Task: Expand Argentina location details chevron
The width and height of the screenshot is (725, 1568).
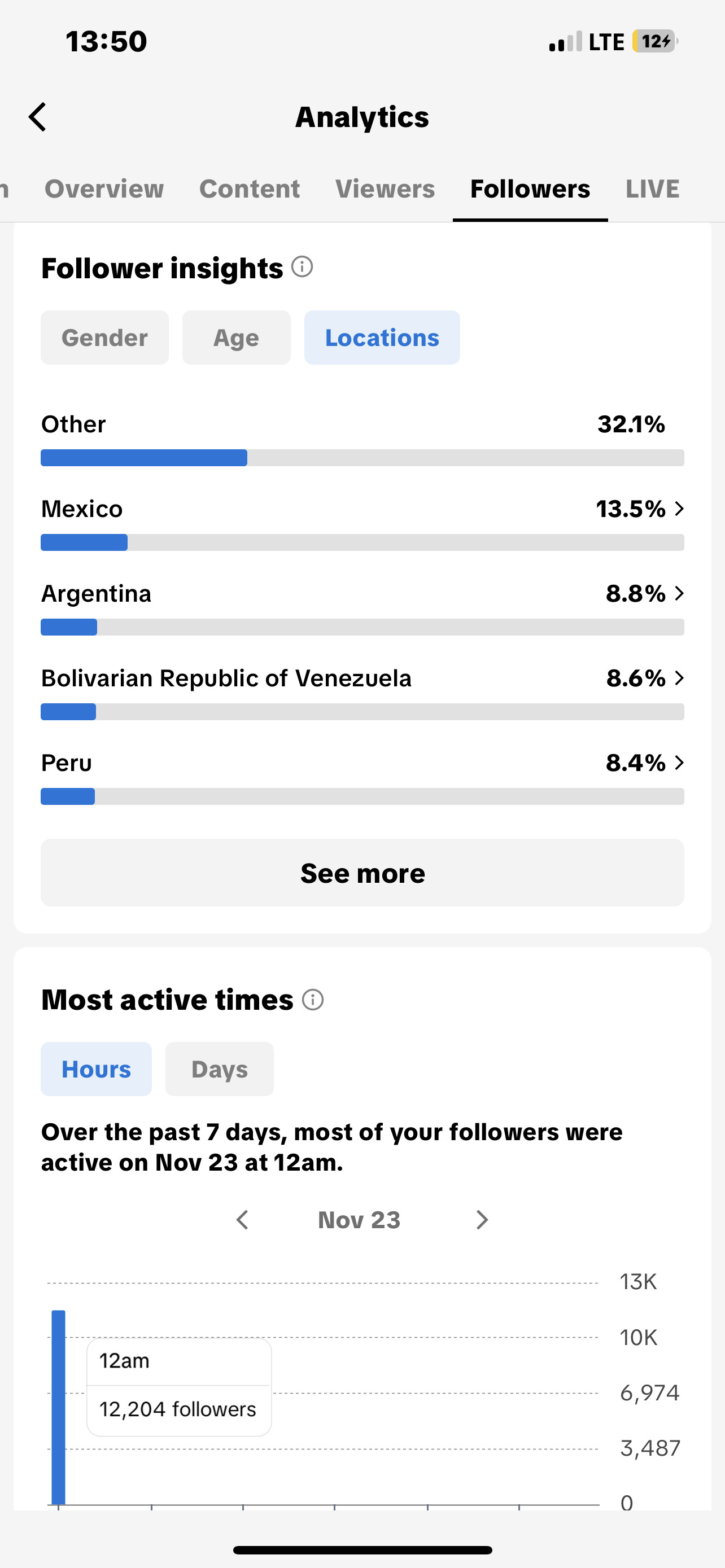Action: click(679, 593)
